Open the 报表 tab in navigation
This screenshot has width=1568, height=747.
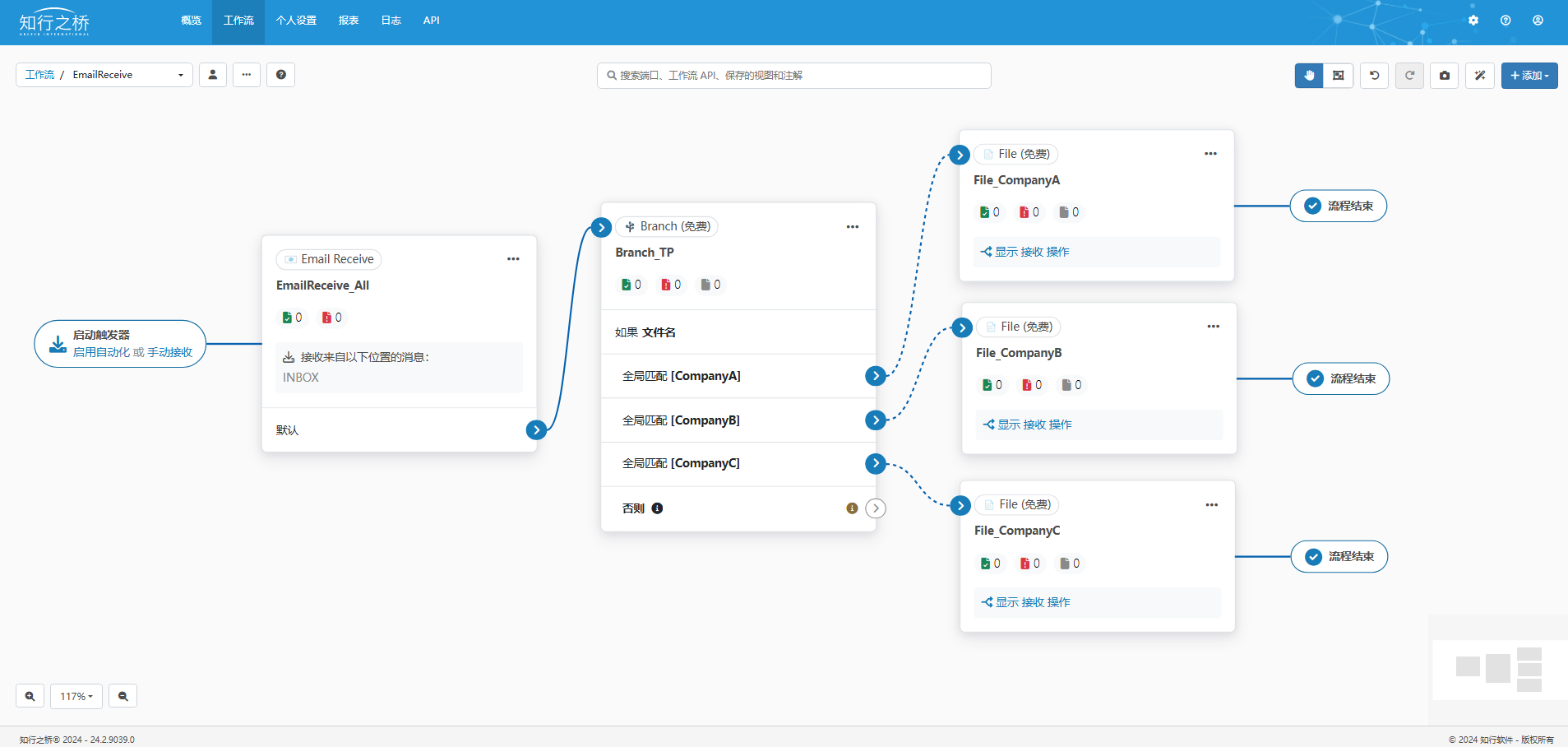point(349,21)
